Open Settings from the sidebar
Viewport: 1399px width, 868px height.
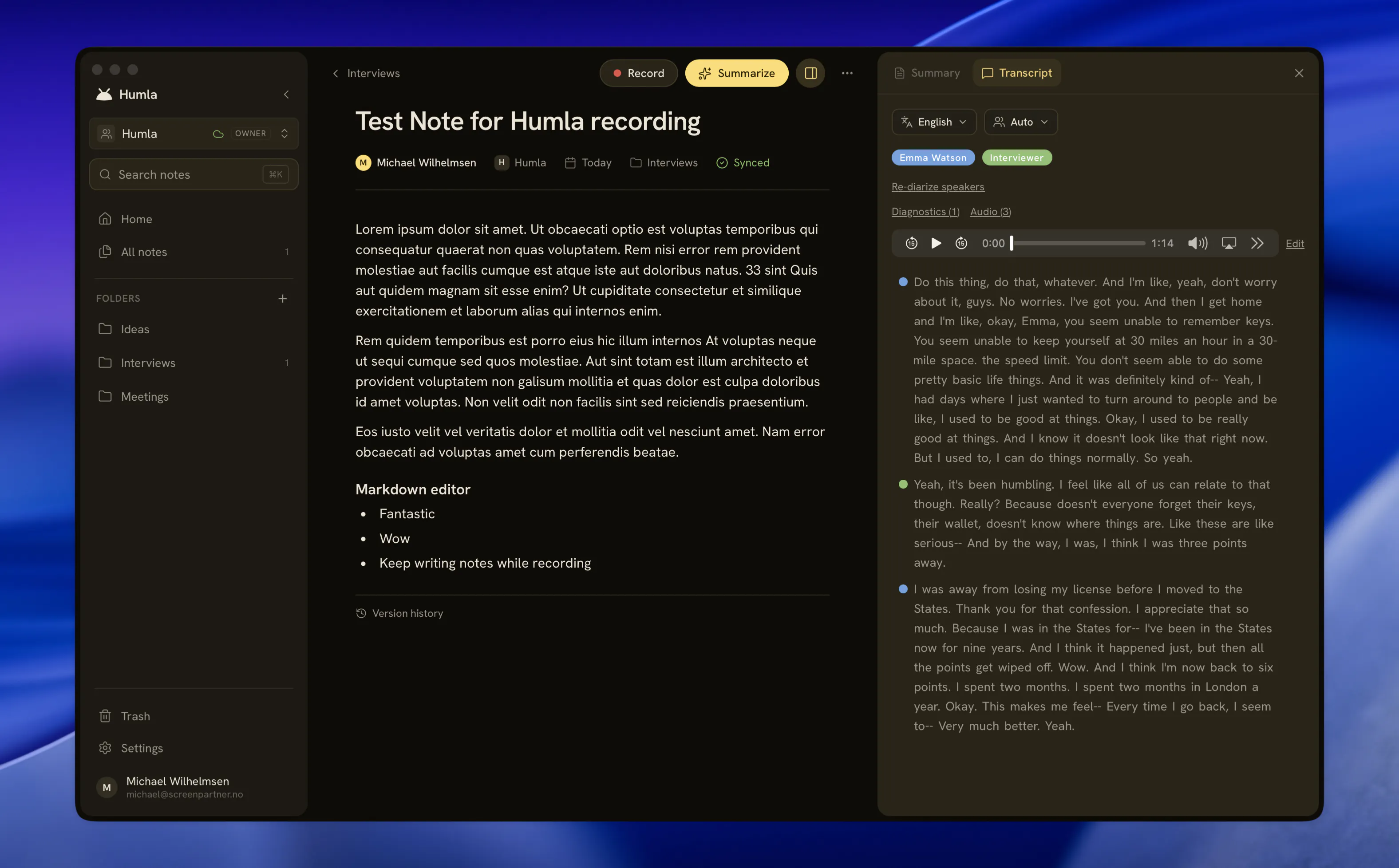click(194, 748)
